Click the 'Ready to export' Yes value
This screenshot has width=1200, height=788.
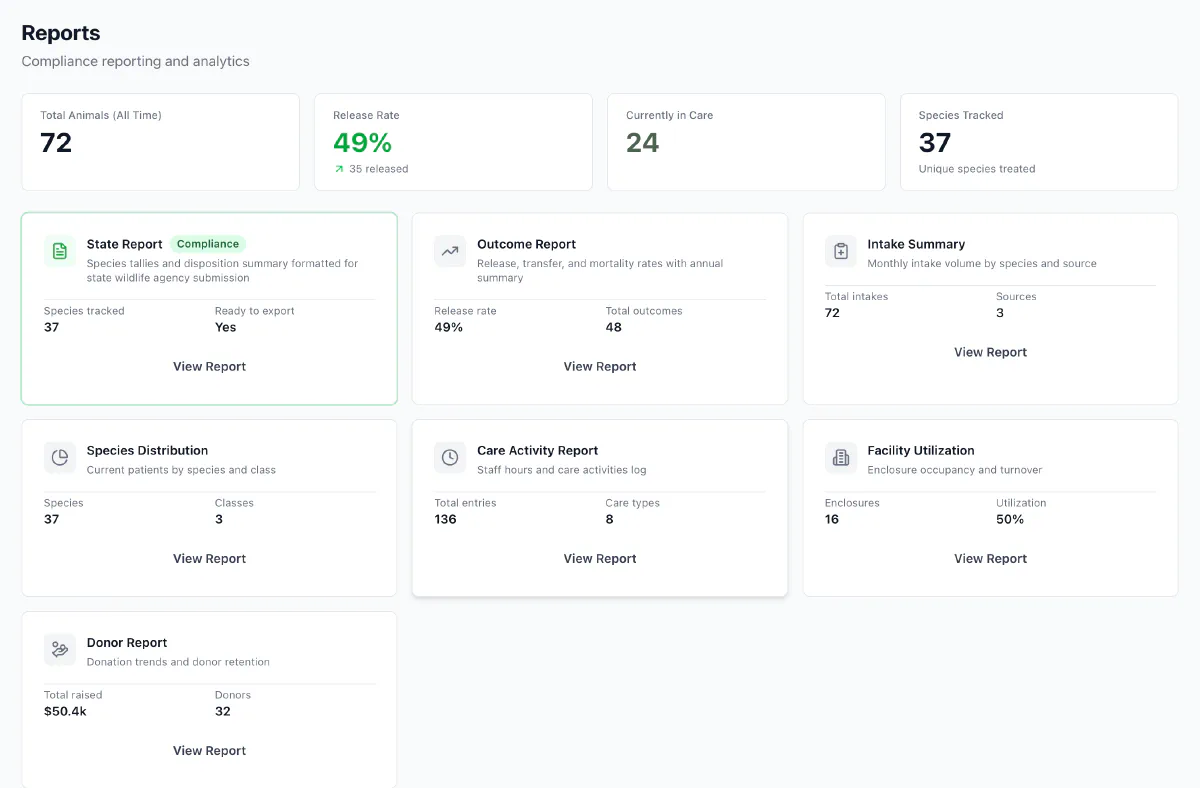coord(226,327)
